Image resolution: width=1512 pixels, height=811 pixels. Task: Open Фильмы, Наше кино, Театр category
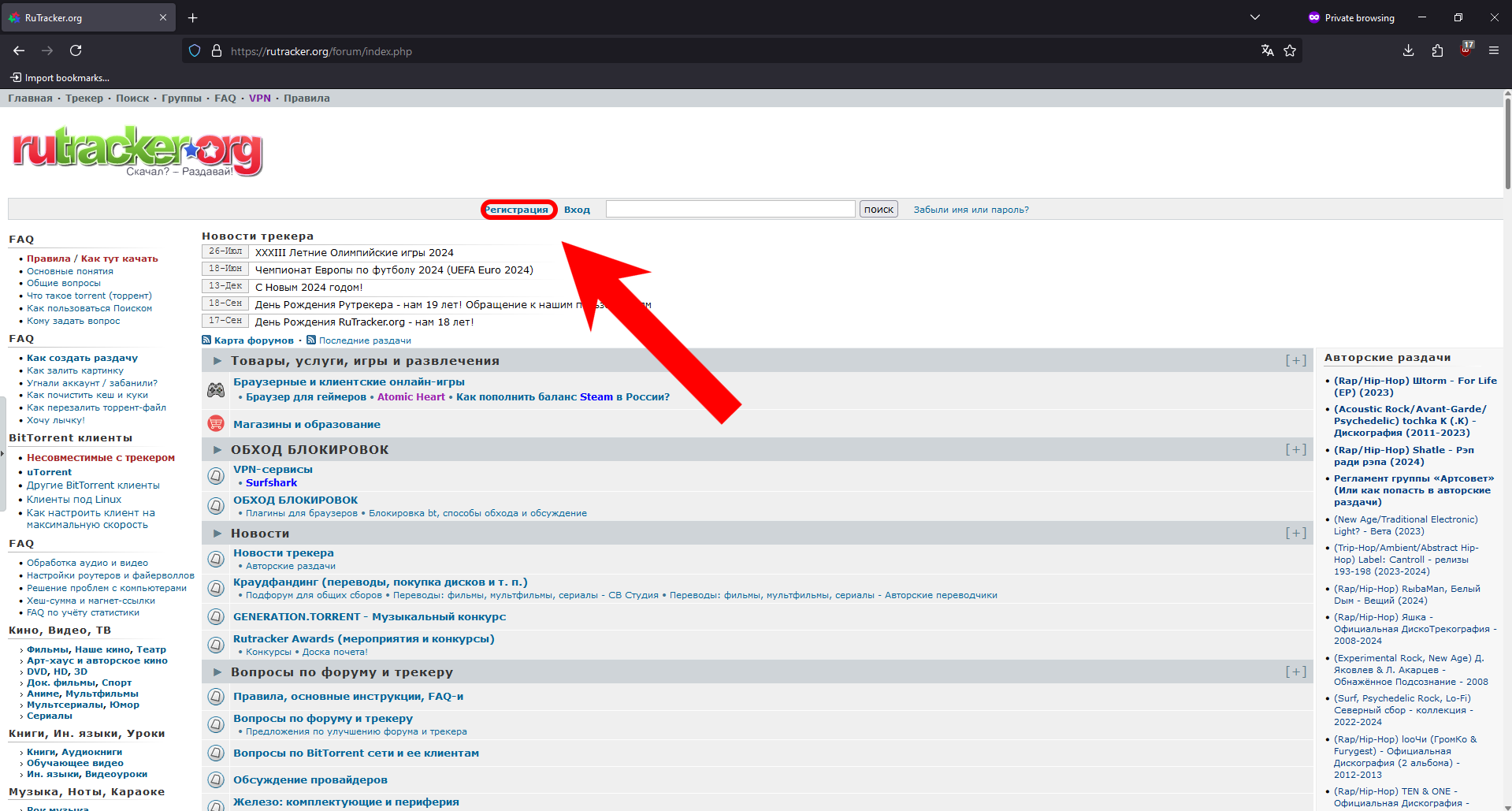pyautogui.click(x=96, y=649)
